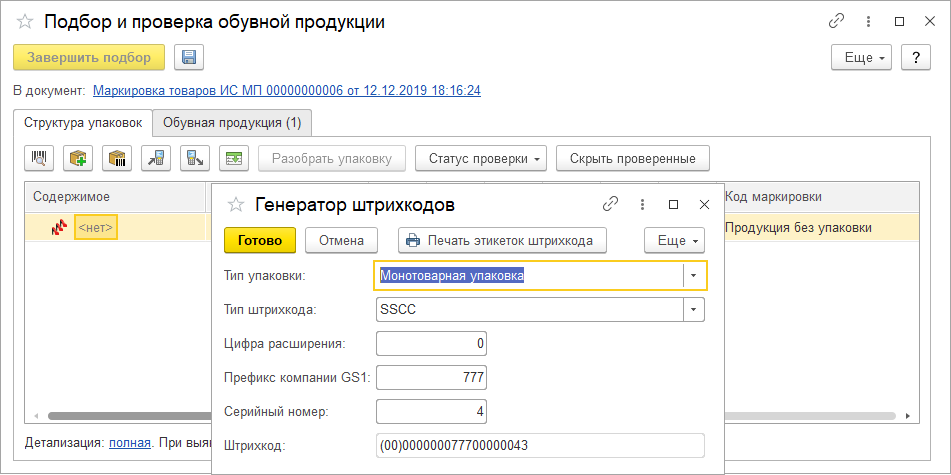
Task: Click the package with barcode icon
Action: (x=118, y=158)
